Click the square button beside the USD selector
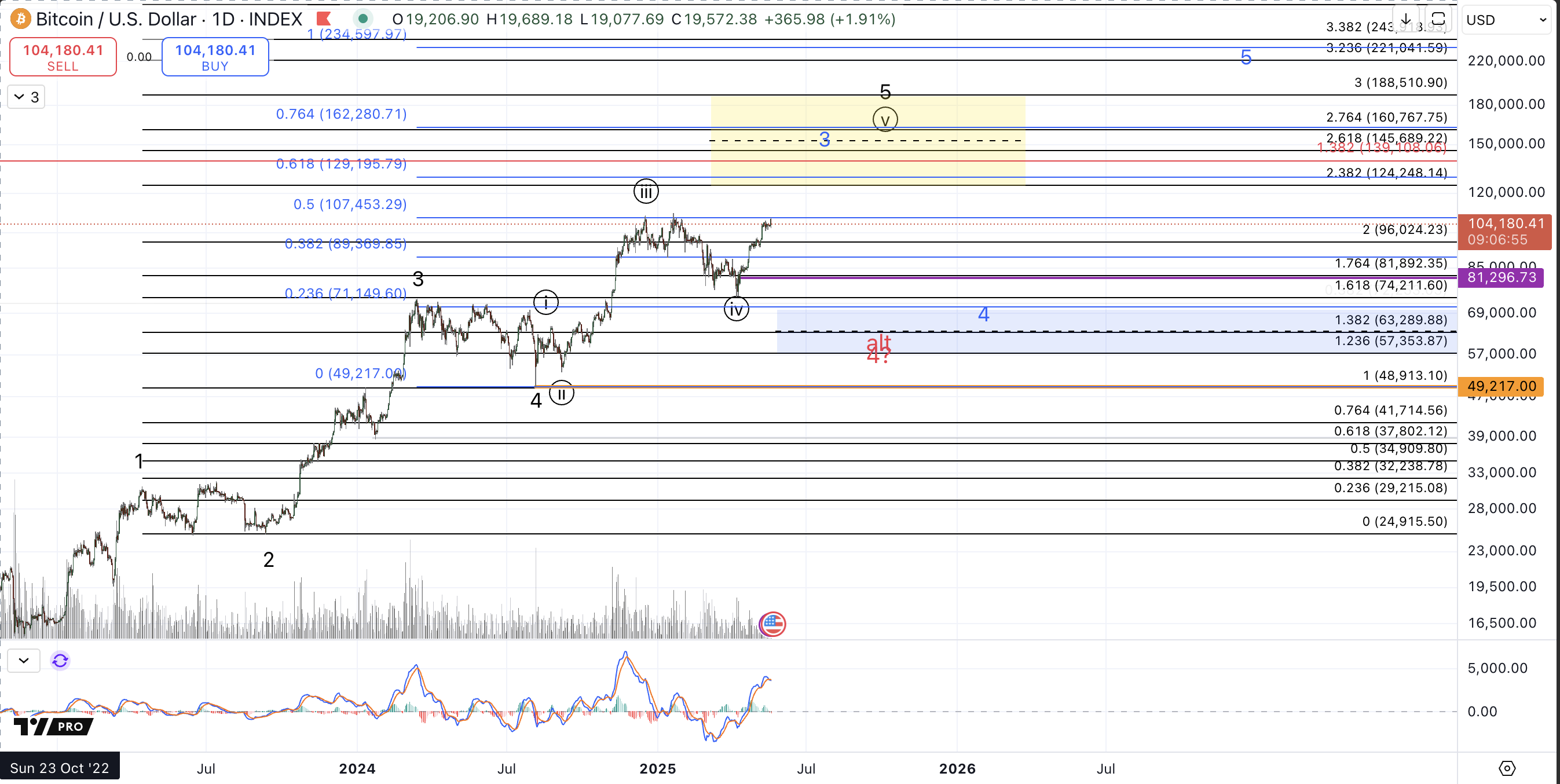 (x=1438, y=19)
